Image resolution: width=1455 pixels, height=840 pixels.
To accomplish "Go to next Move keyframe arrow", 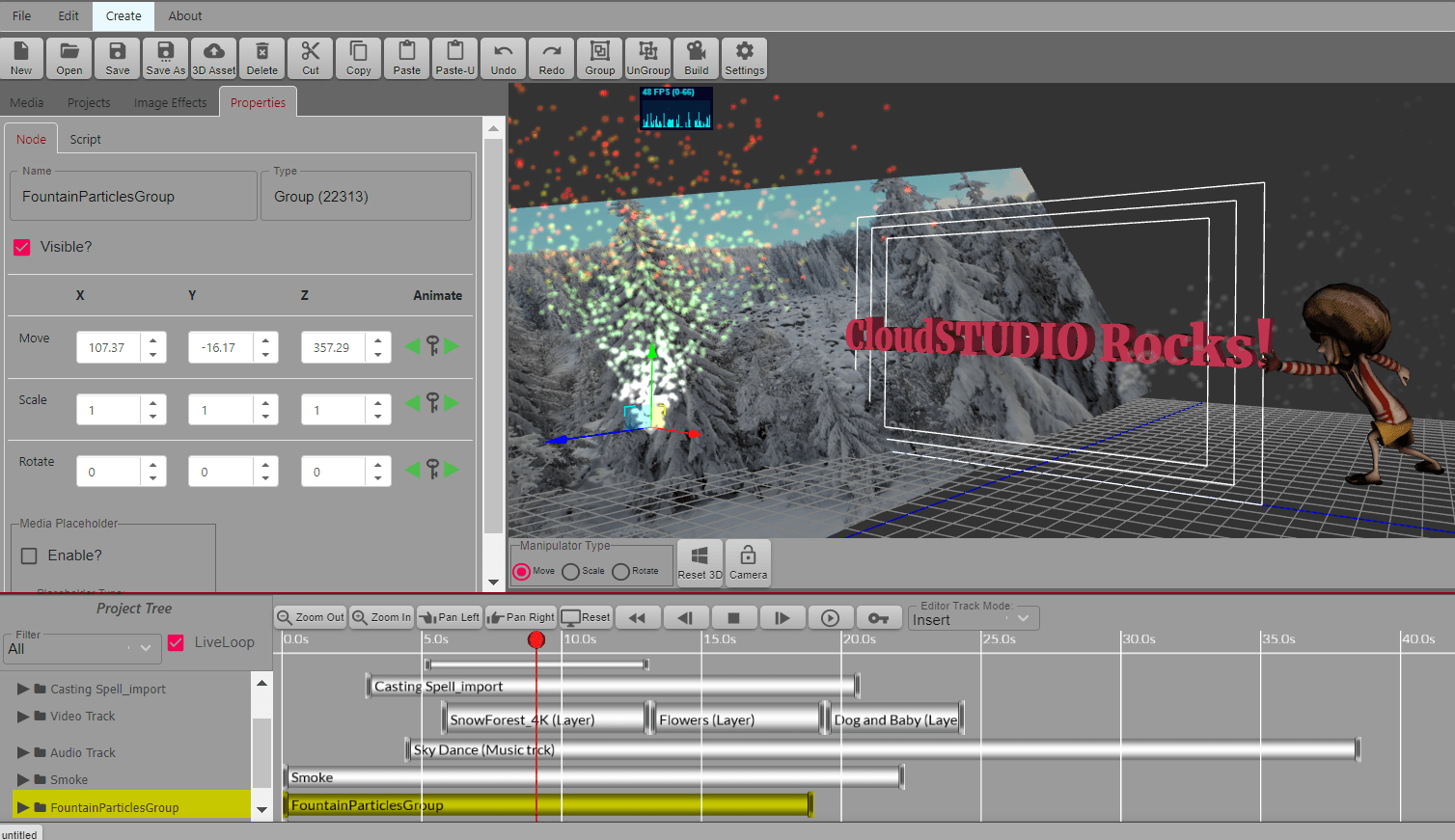I will tap(451, 345).
